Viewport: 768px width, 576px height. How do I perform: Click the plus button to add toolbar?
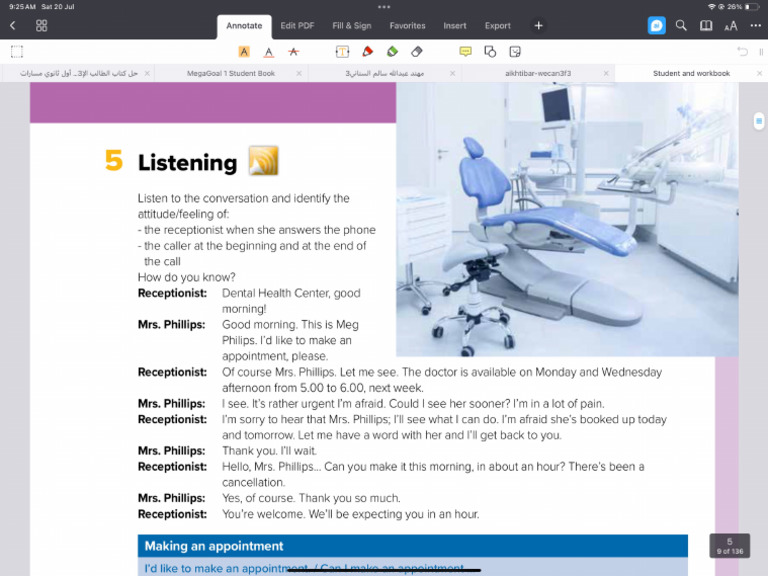(538, 25)
